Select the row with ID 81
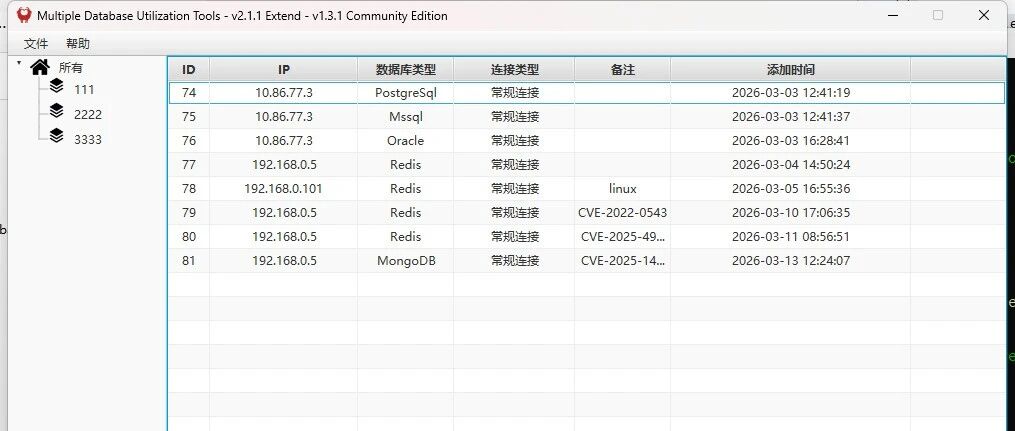Image resolution: width=1015 pixels, height=431 pixels. (586, 261)
